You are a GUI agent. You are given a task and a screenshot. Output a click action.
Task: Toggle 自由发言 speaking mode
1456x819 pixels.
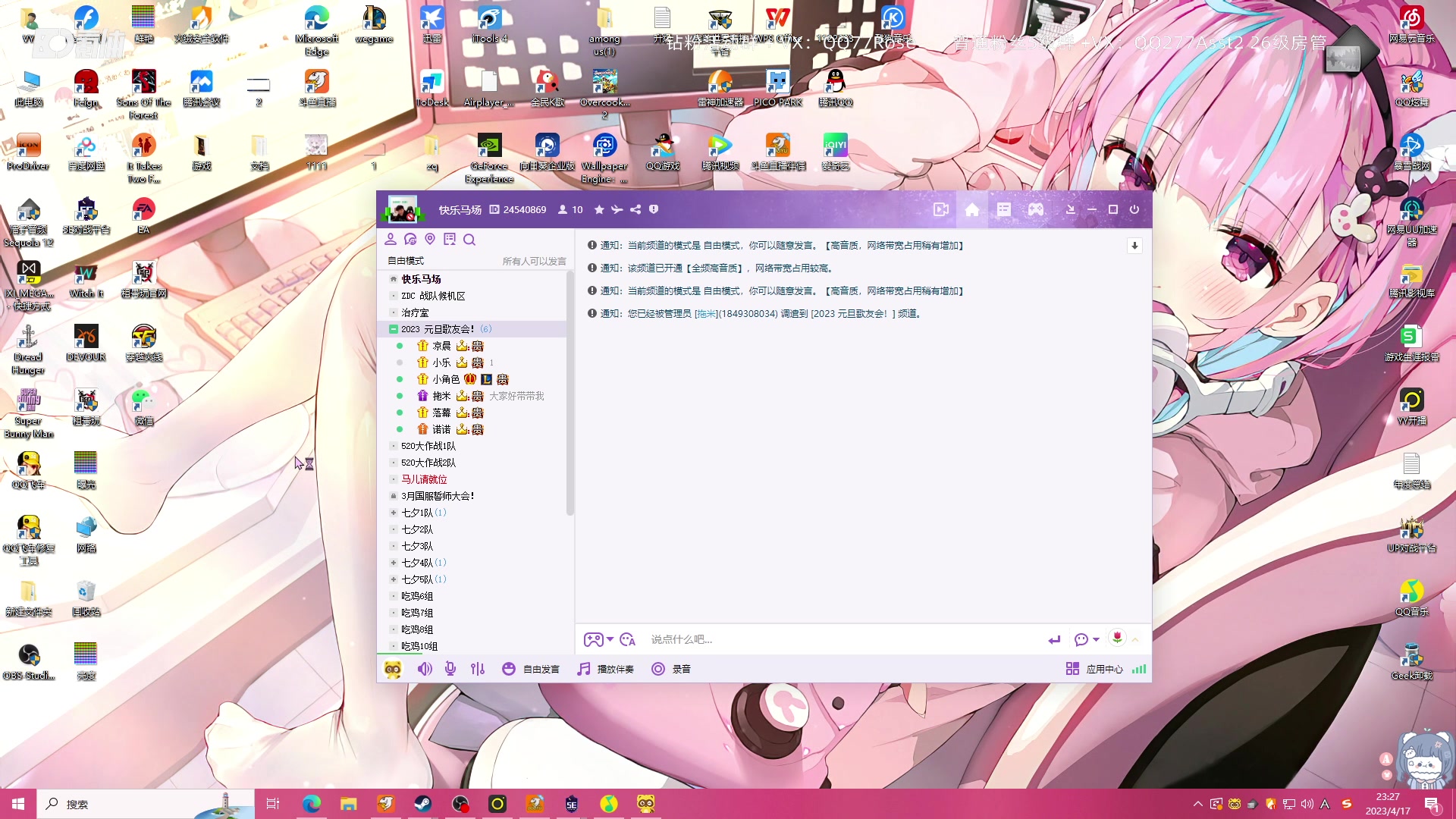[531, 669]
